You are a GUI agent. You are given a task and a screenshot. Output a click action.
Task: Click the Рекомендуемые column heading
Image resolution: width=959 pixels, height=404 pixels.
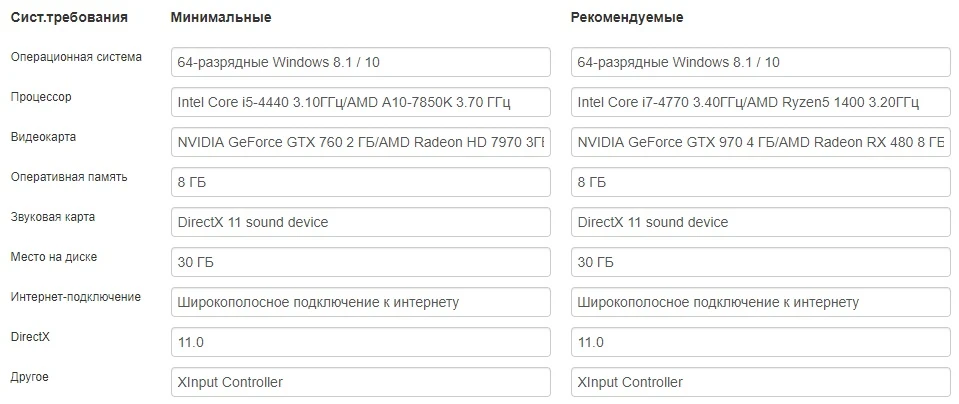[x=627, y=18]
